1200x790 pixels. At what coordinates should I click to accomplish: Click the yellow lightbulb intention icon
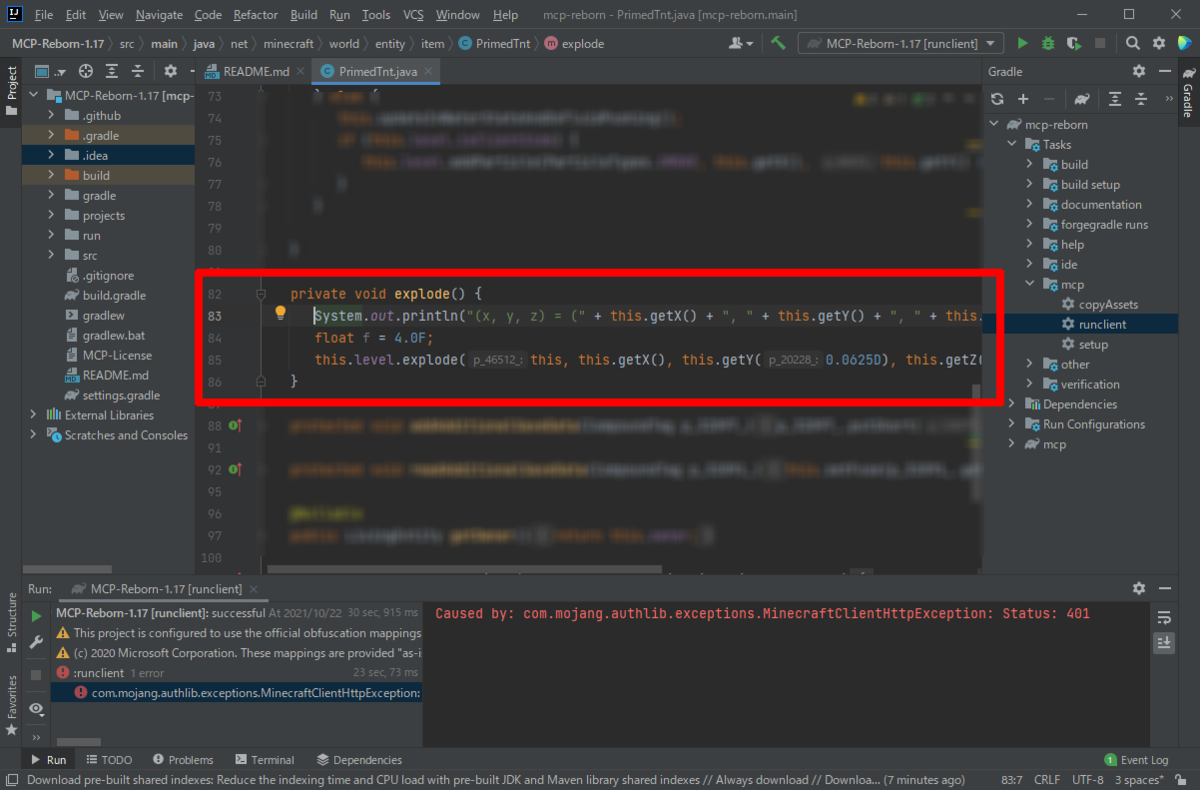coord(281,314)
